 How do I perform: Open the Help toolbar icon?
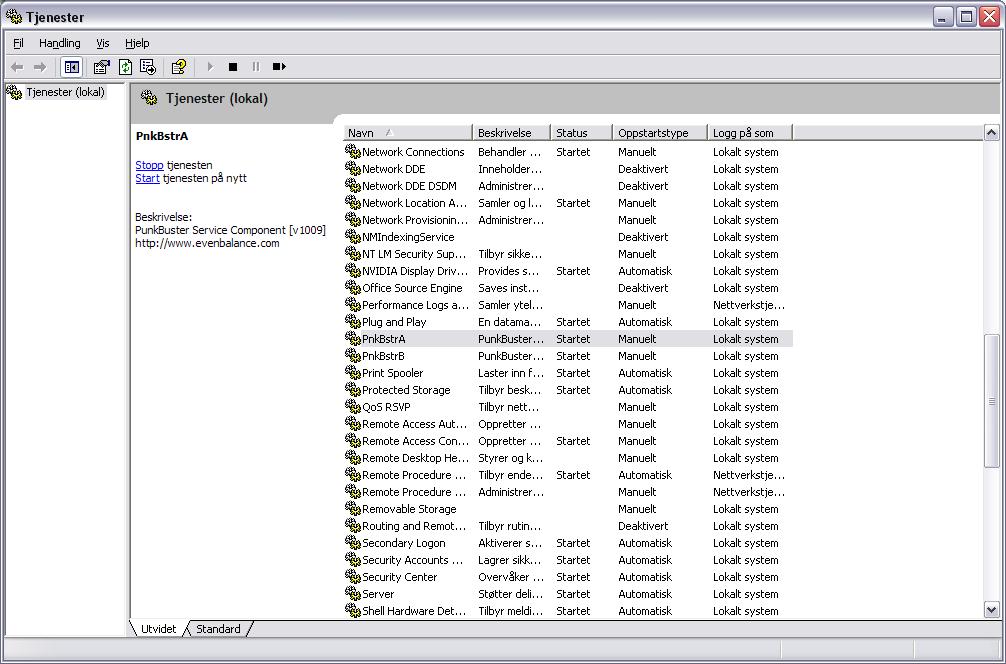(x=178, y=67)
